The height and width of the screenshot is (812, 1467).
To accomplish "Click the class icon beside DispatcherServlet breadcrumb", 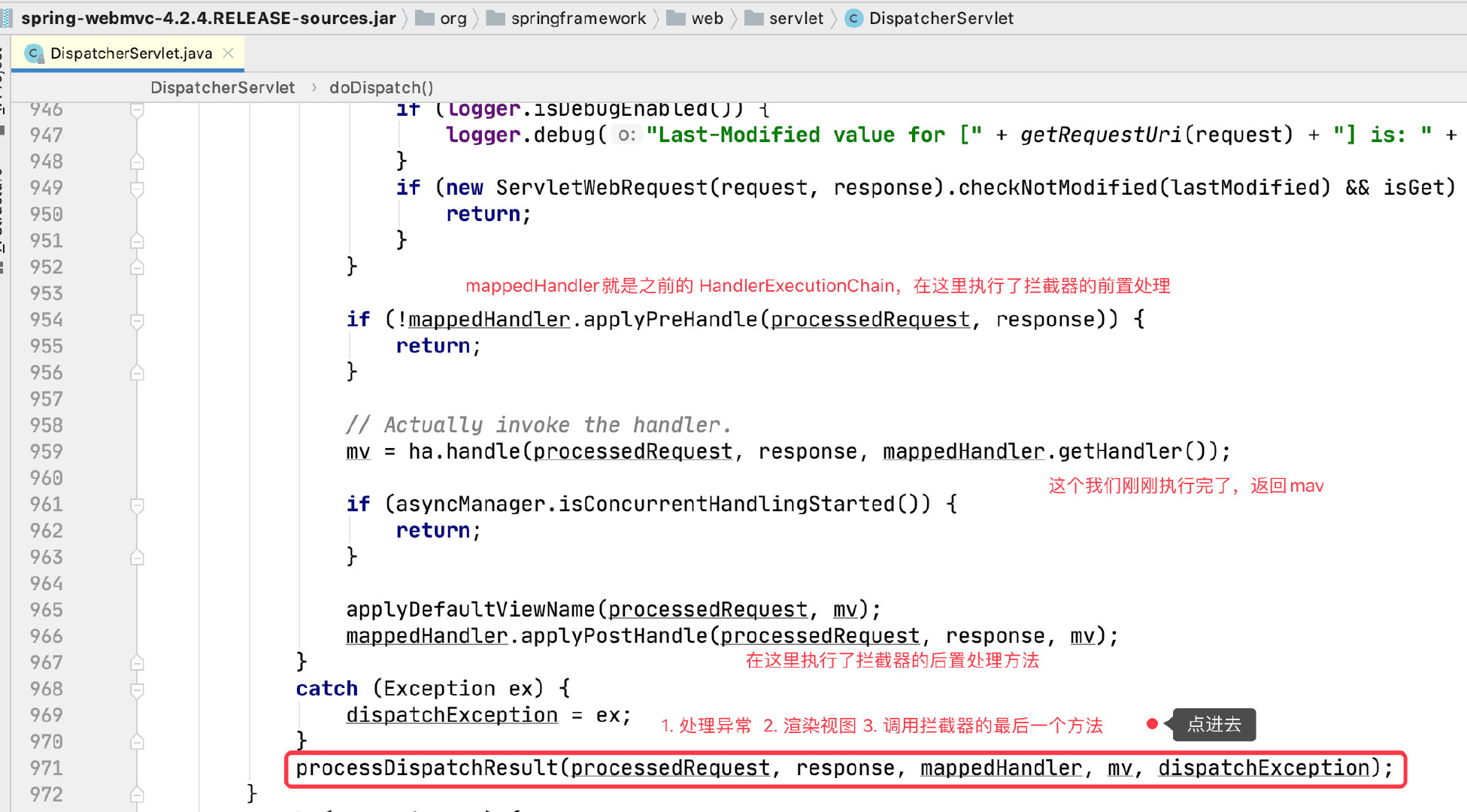I will tap(853, 18).
